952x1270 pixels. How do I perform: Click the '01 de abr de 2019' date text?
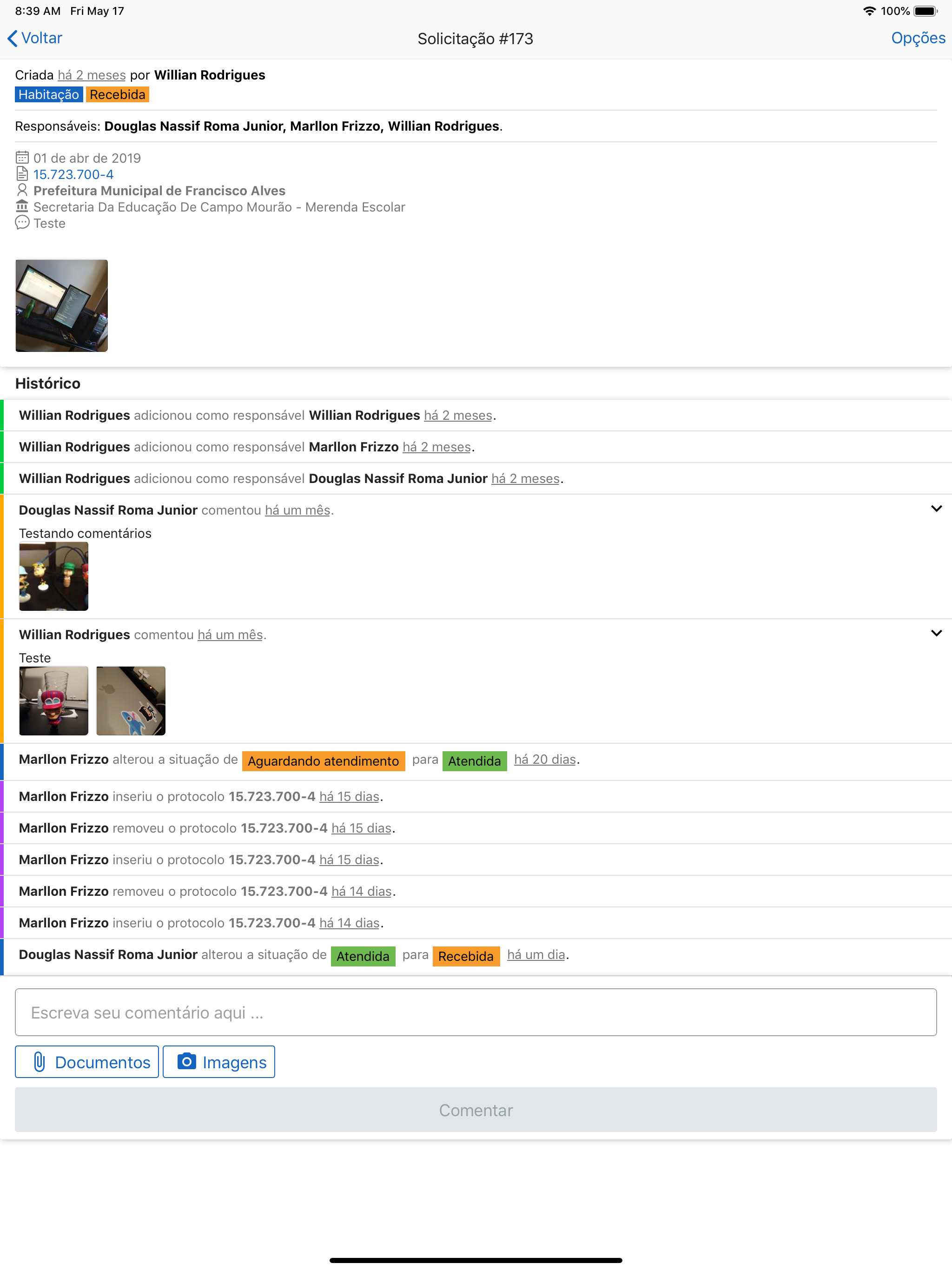tap(87, 158)
